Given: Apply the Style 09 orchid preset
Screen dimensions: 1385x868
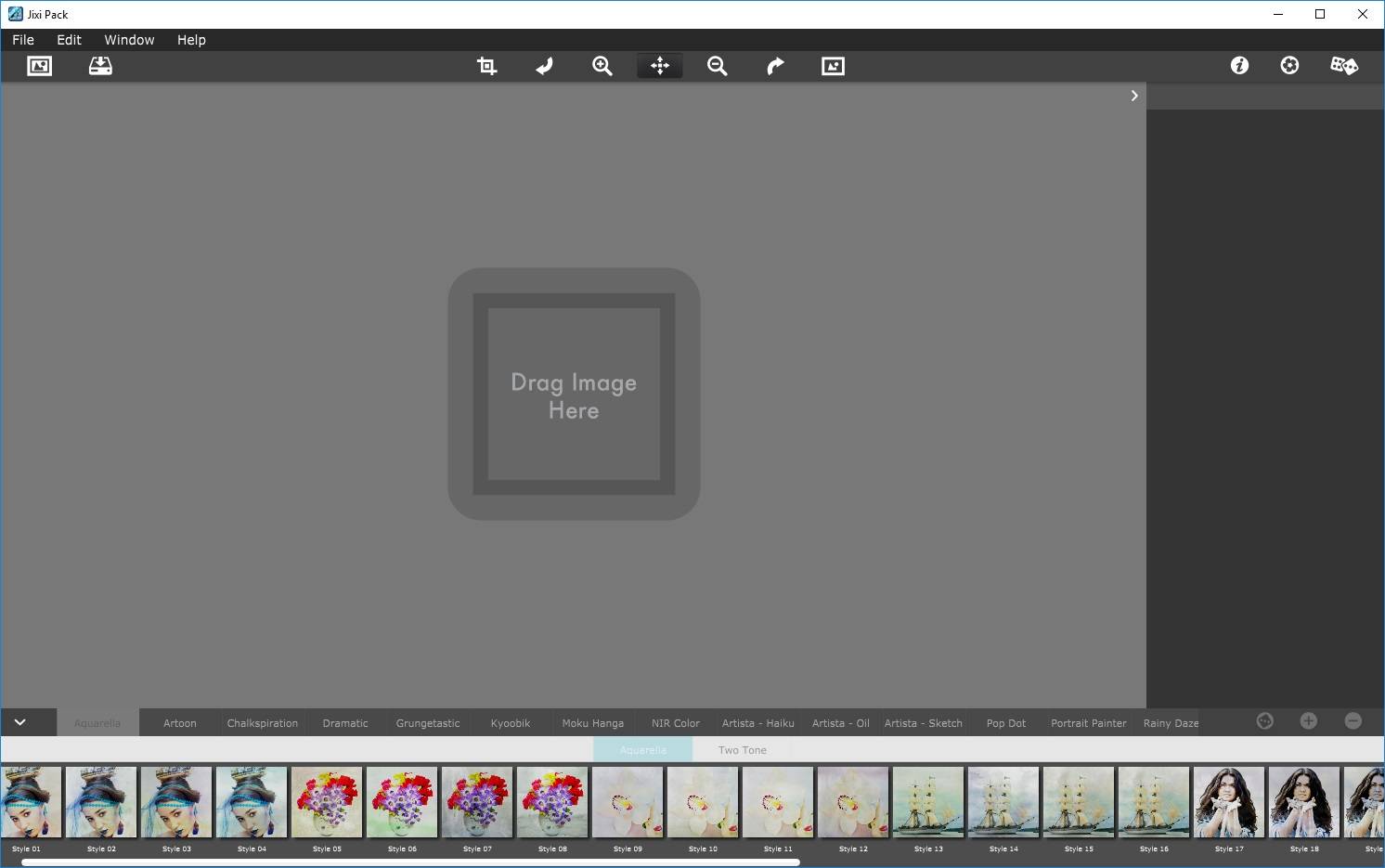Looking at the screenshot, I should pos(628,802).
